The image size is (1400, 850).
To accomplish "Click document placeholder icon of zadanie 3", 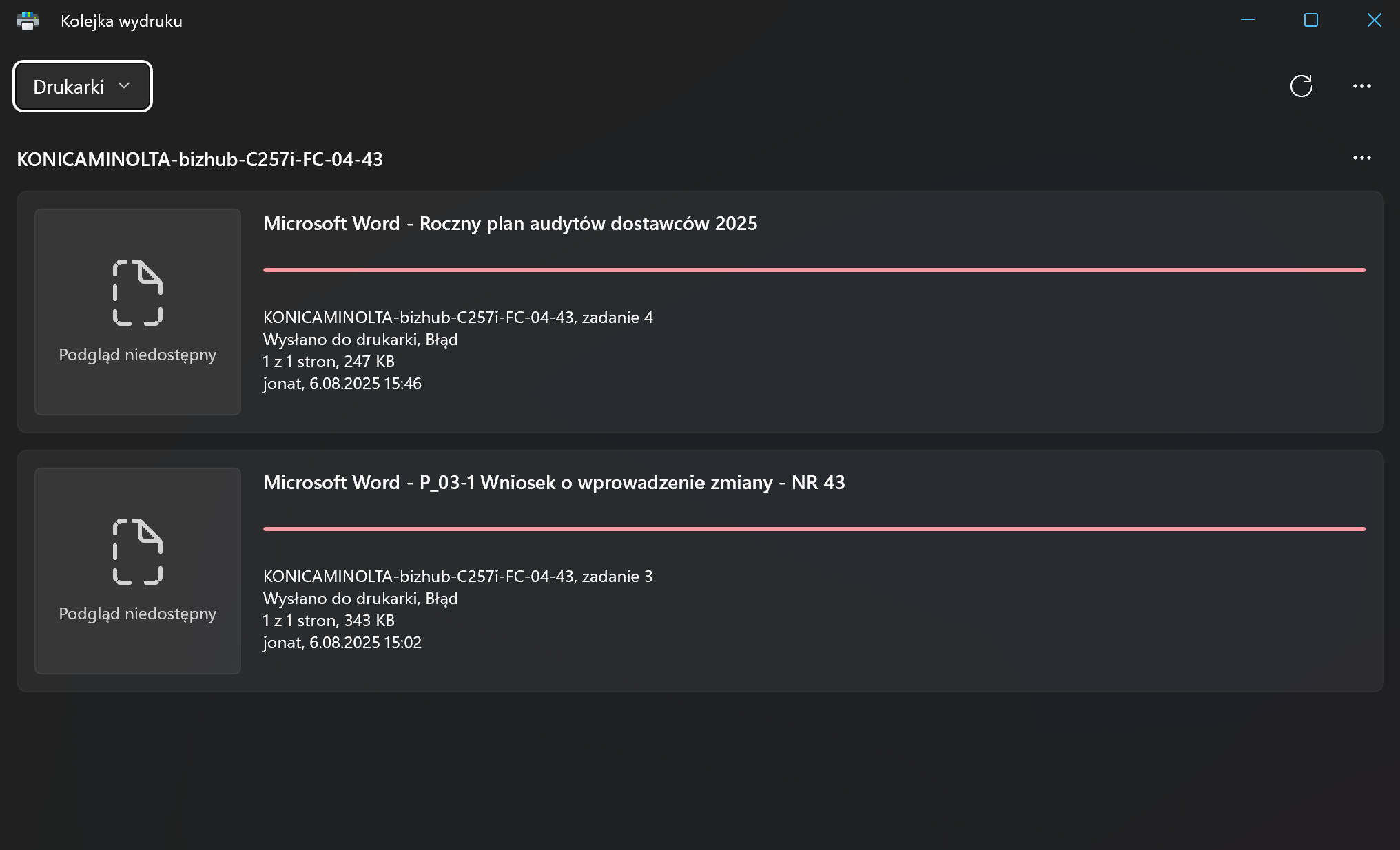I will [138, 552].
